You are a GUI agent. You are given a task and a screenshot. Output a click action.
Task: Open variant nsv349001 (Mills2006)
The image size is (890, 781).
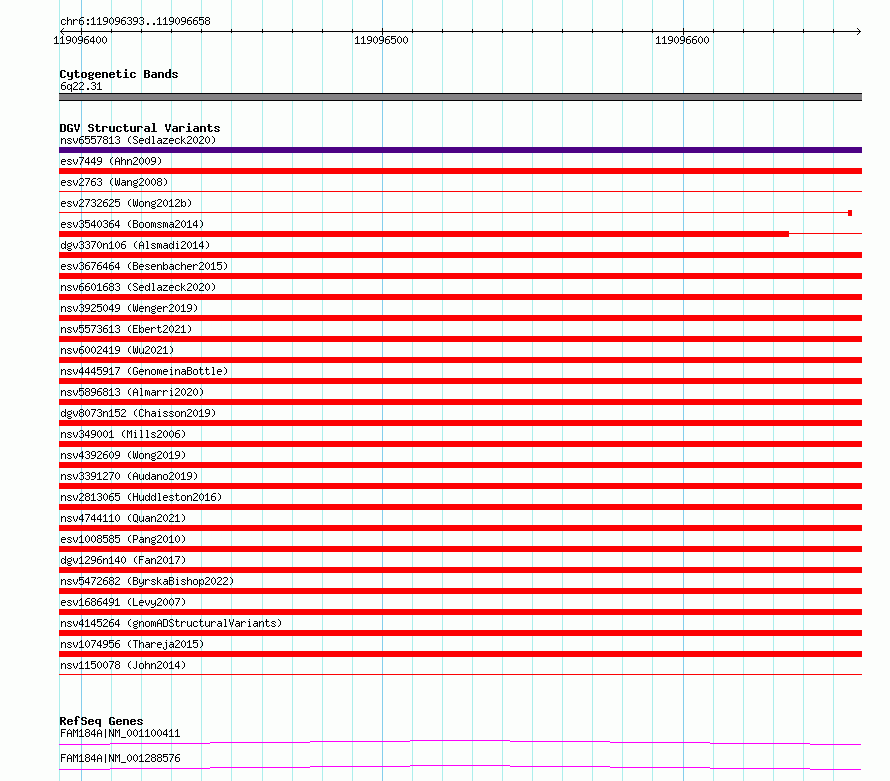coord(123,434)
